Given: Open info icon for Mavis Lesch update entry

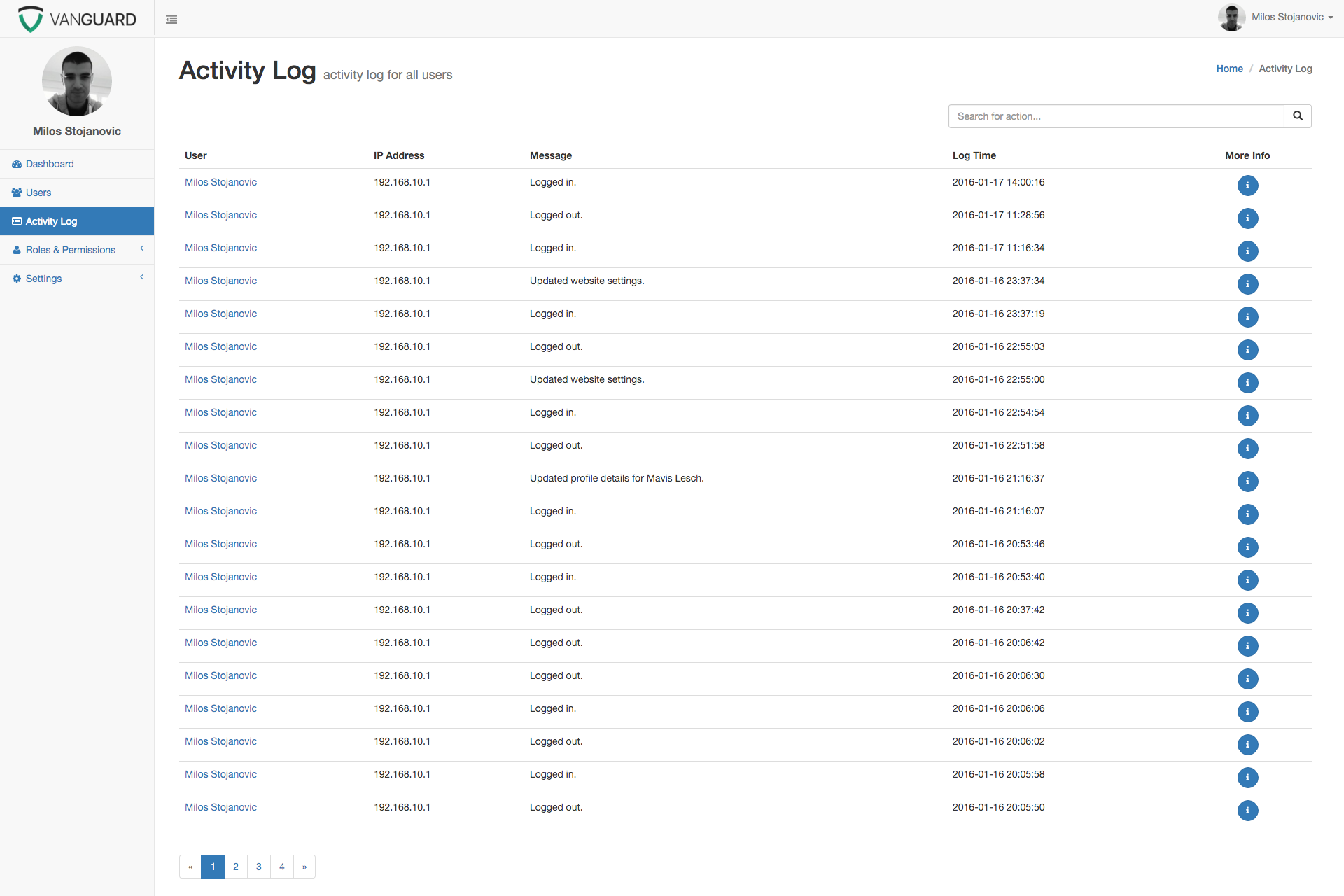Looking at the screenshot, I should coord(1247,482).
